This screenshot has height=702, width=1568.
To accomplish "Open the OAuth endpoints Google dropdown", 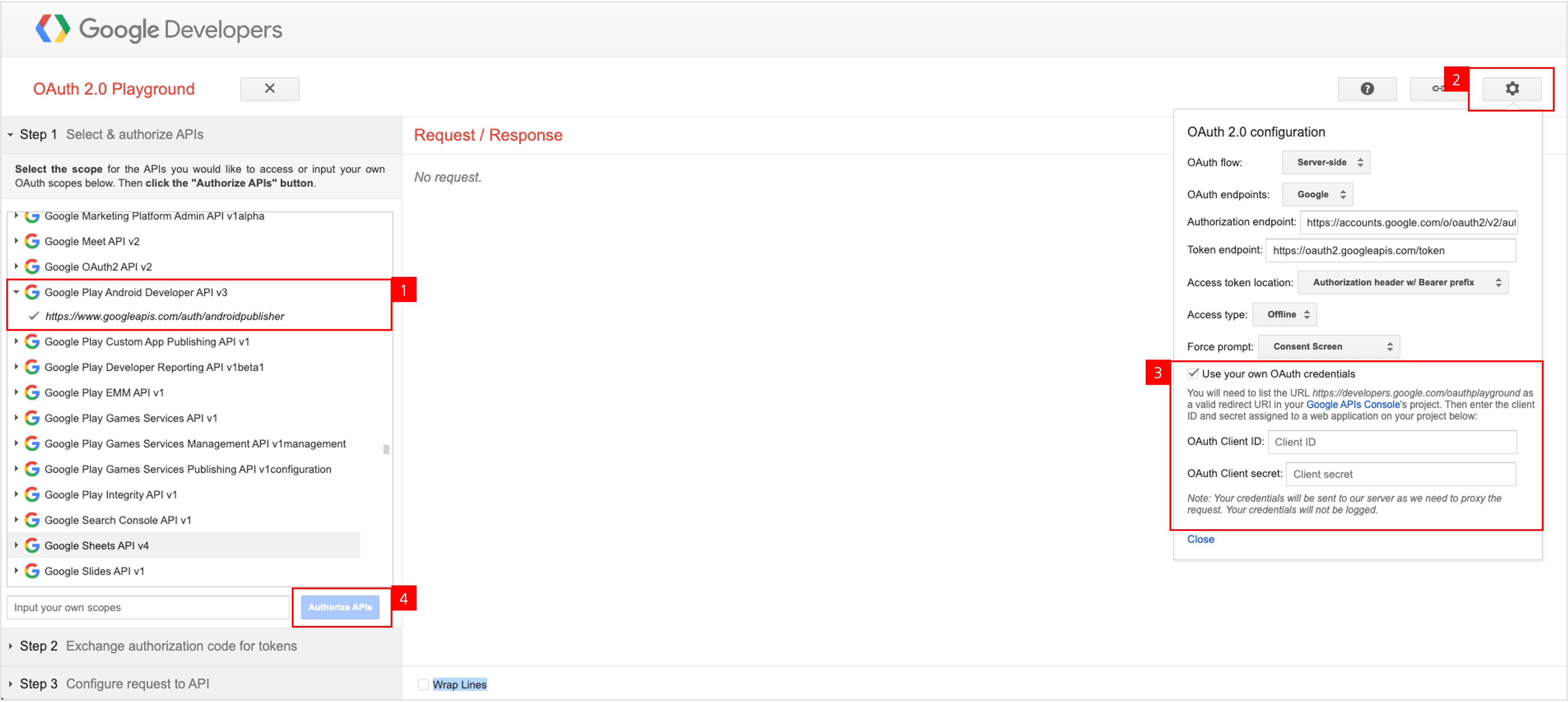I will pos(1317,195).
